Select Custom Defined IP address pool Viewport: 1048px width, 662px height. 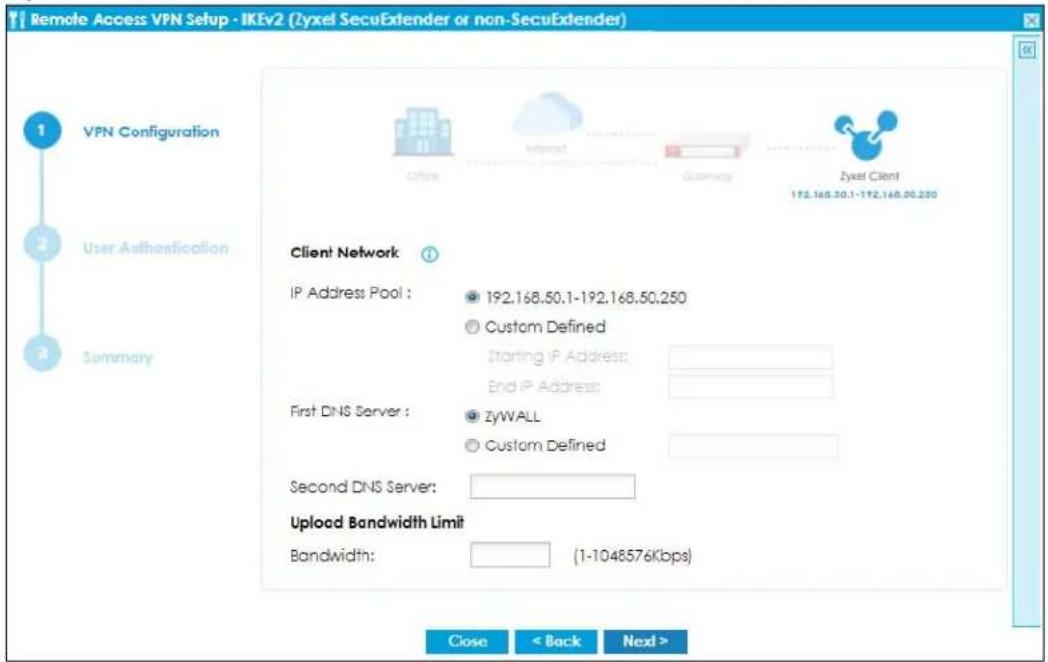(473, 327)
